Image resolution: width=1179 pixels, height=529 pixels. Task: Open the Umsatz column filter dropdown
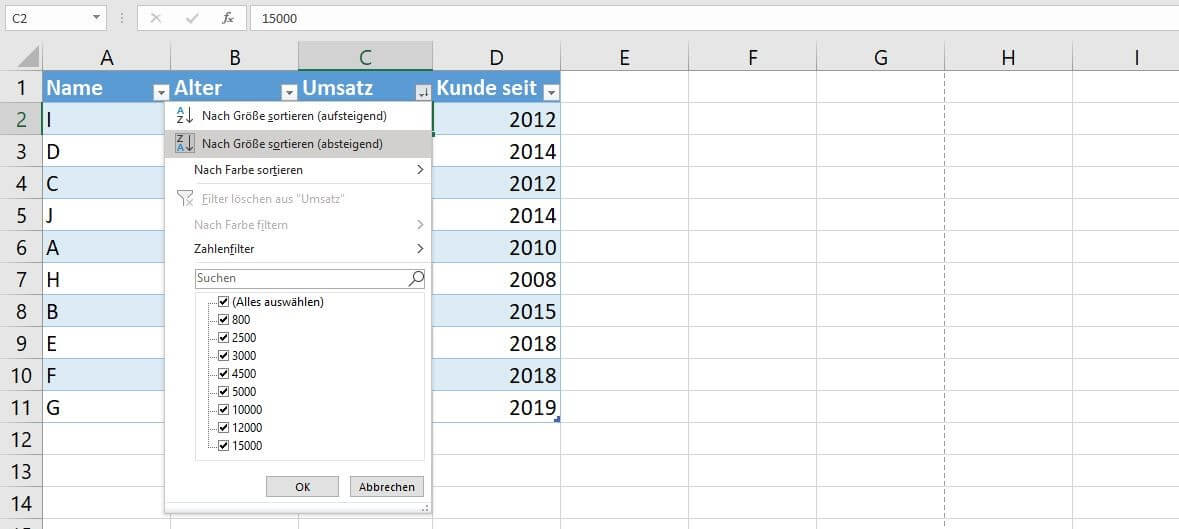[423, 92]
